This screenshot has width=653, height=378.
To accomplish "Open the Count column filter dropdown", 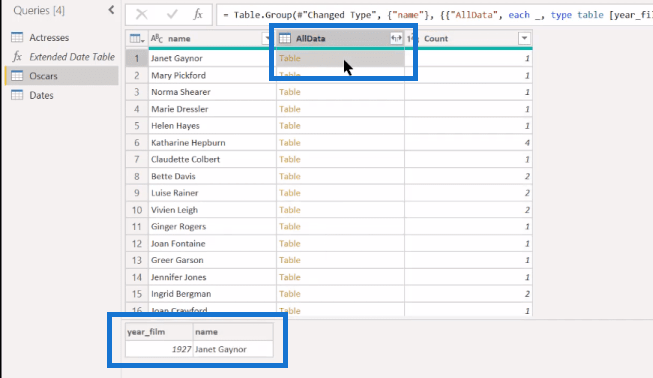I will click(x=524, y=39).
